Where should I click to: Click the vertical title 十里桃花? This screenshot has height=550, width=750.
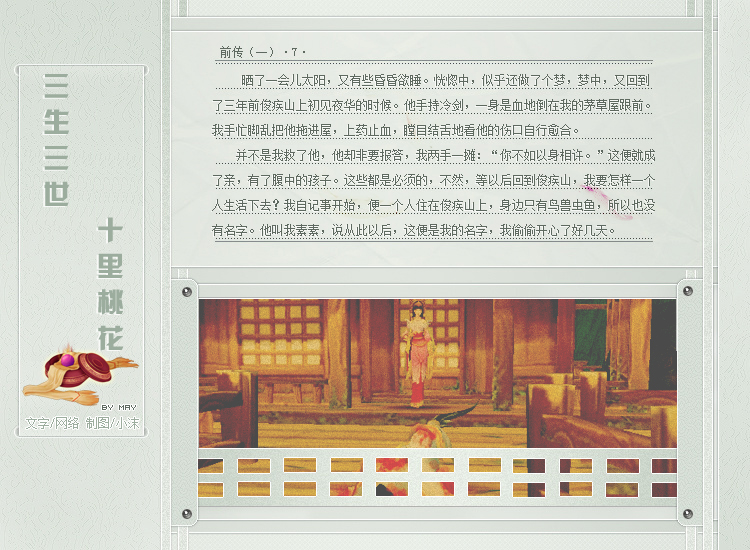110,285
